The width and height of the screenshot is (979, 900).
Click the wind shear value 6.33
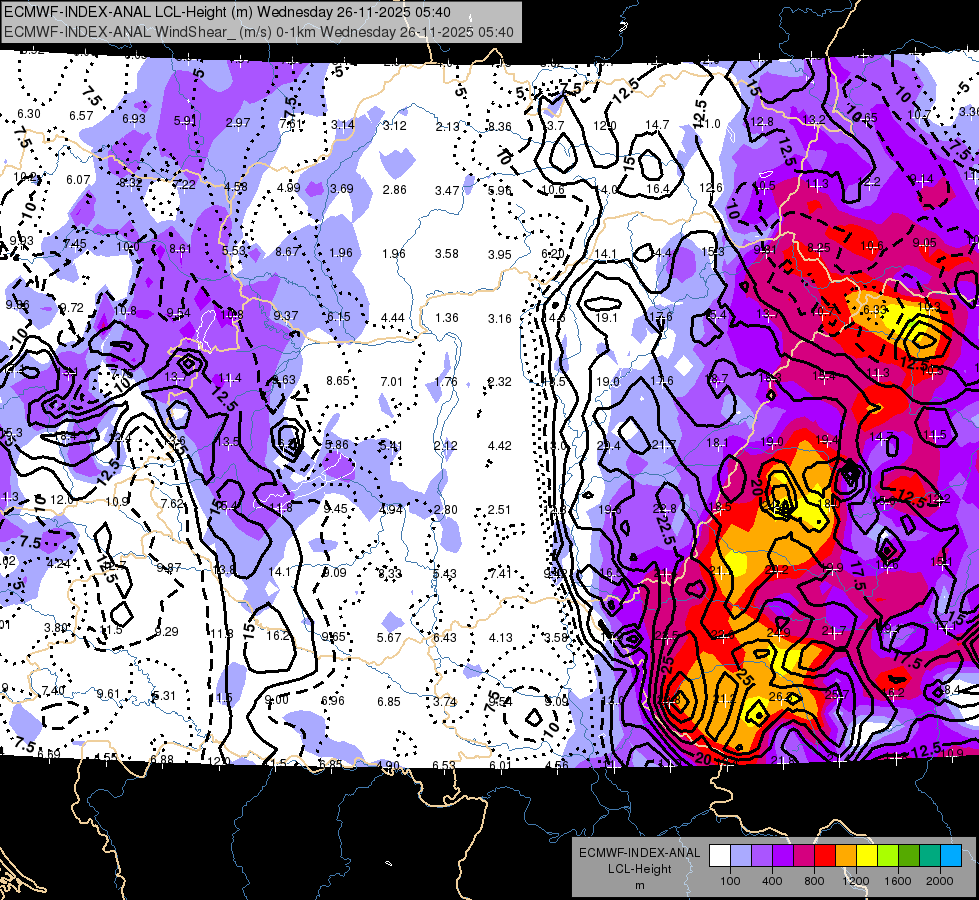pyautogui.click(x=875, y=310)
